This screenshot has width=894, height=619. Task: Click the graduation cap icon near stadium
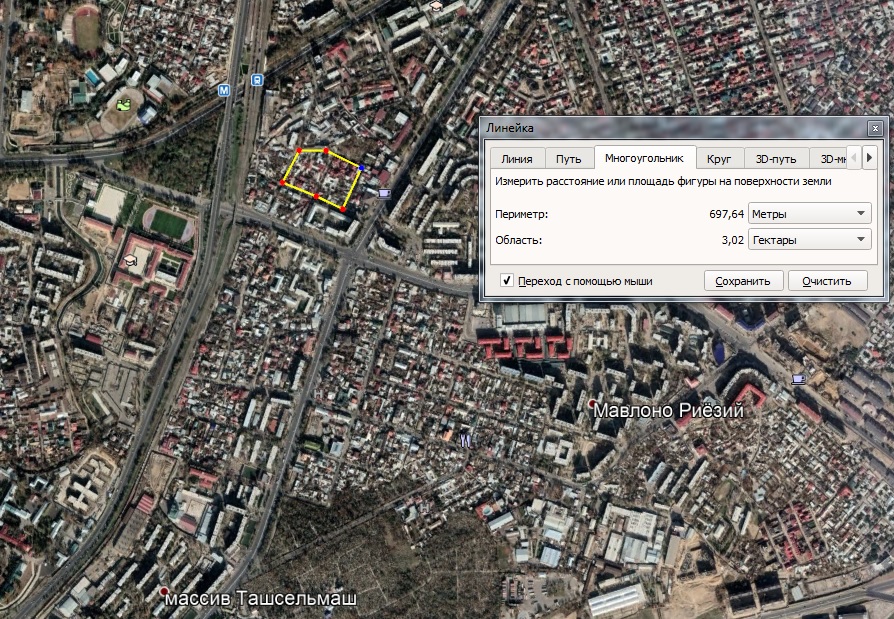pos(129,261)
